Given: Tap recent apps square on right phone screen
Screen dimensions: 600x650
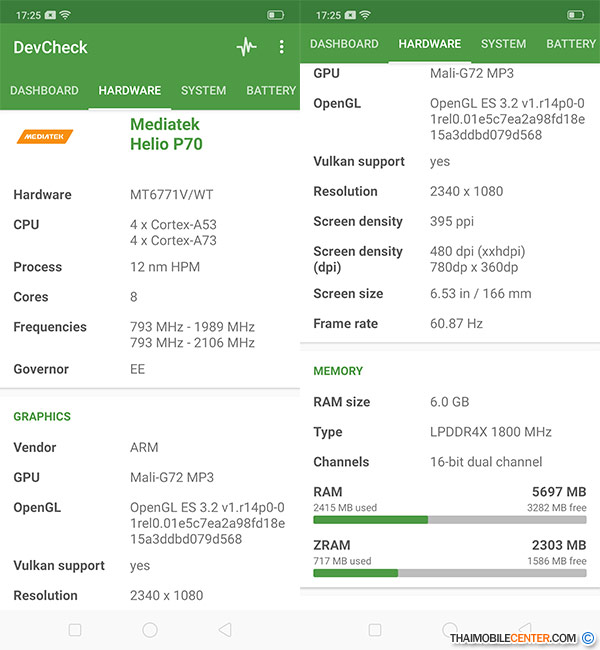Looking at the screenshot, I should point(375,630).
